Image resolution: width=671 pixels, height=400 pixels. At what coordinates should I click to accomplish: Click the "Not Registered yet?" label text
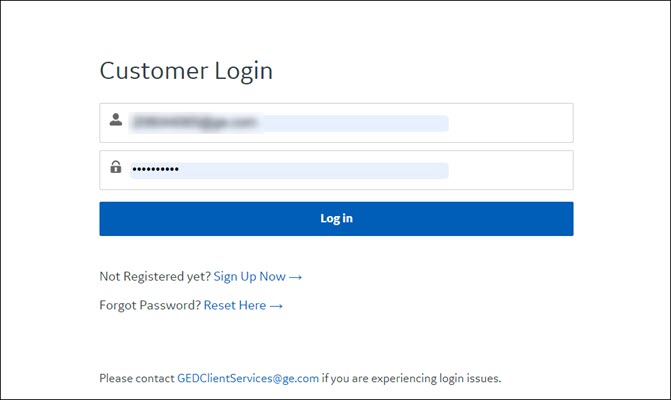click(x=155, y=277)
